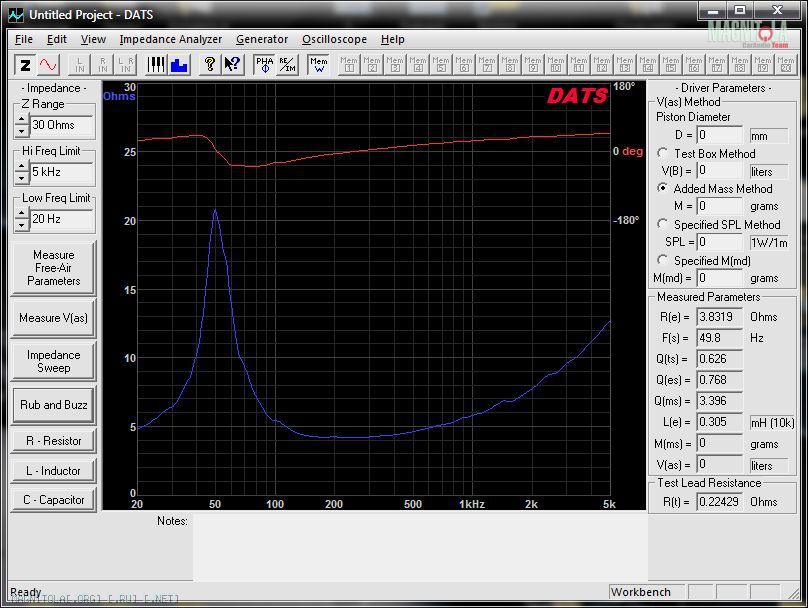Image resolution: width=808 pixels, height=608 pixels.
Task: Open help with the yellow question mark icon
Action: point(210,65)
